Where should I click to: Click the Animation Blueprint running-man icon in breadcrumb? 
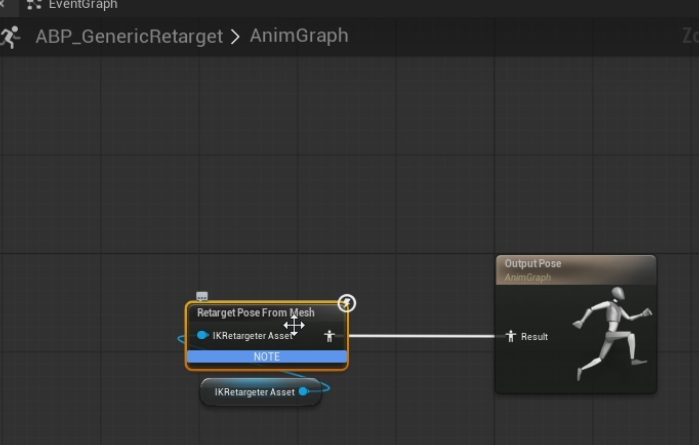pos(12,37)
